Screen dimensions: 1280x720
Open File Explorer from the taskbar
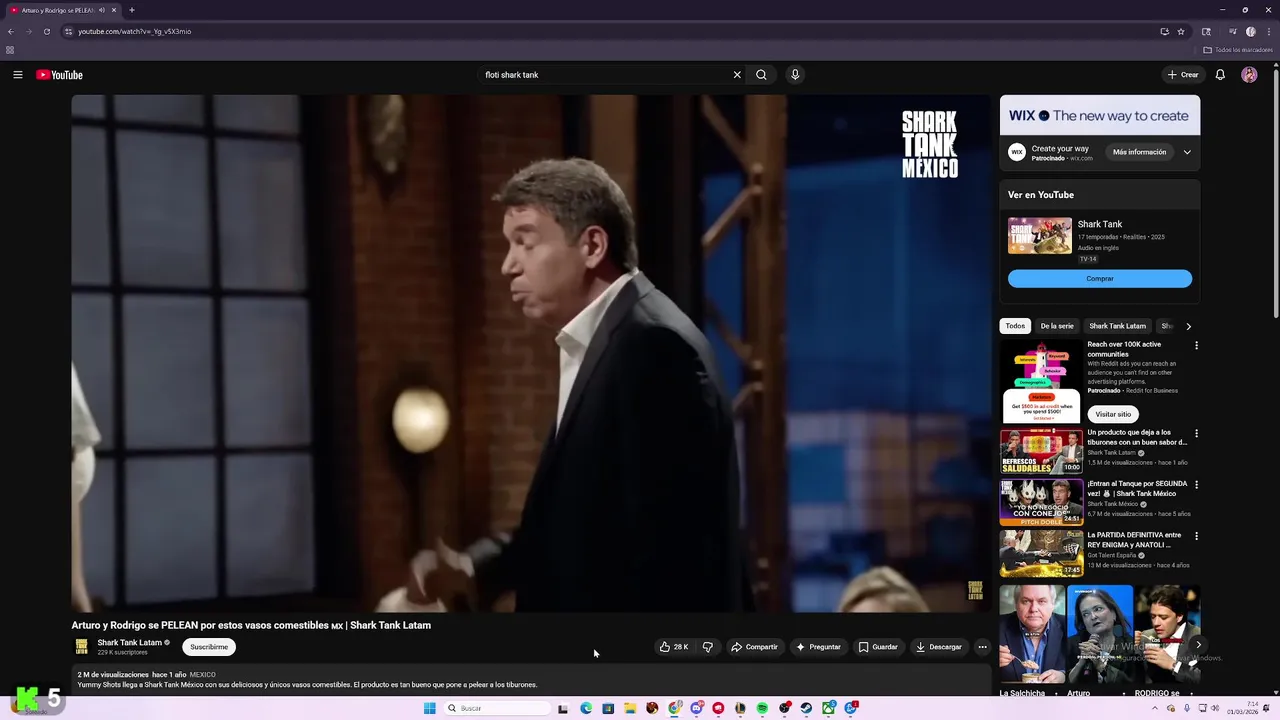pyautogui.click(x=630, y=708)
